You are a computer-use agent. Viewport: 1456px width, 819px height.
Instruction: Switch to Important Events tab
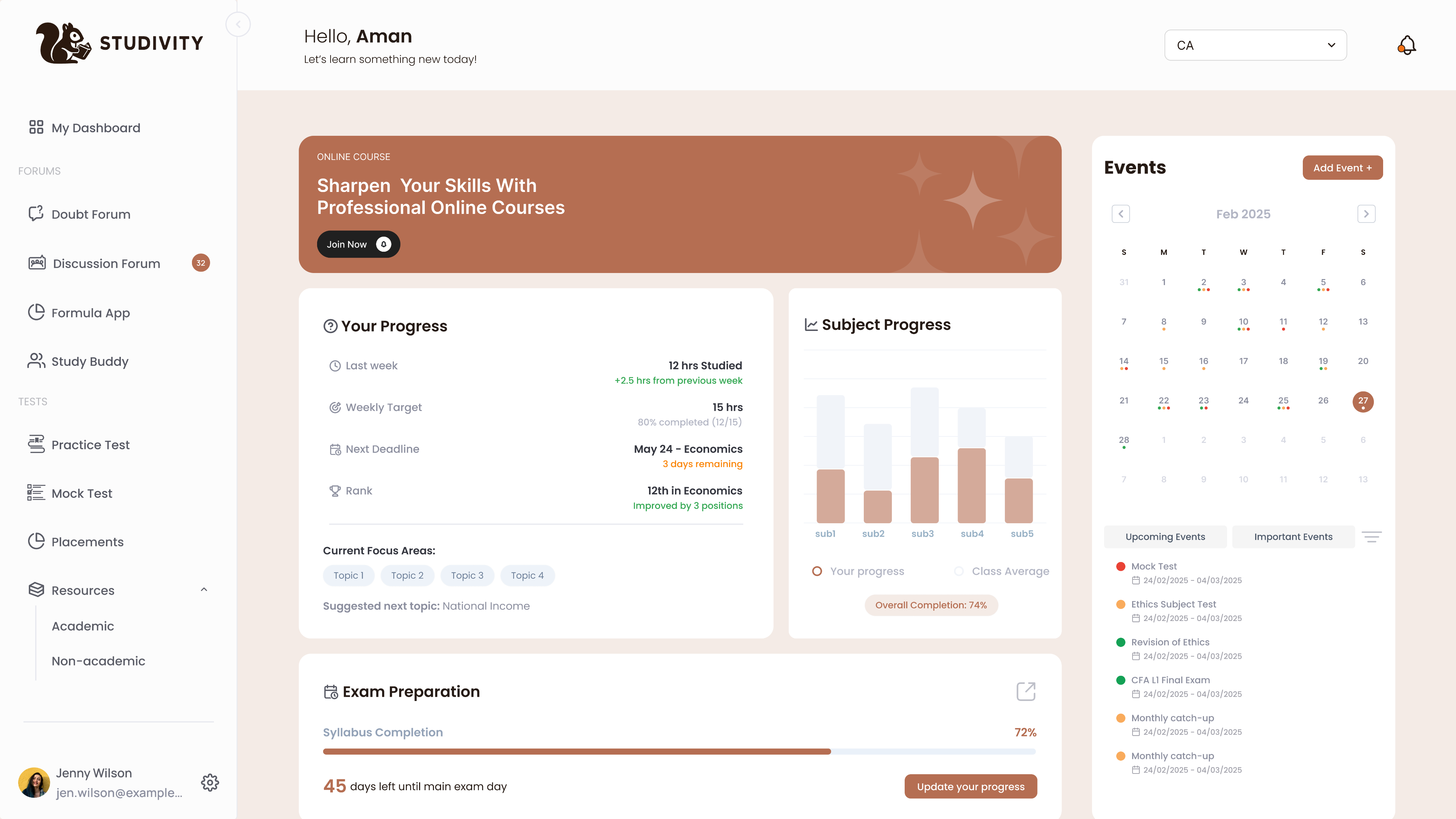click(1293, 537)
